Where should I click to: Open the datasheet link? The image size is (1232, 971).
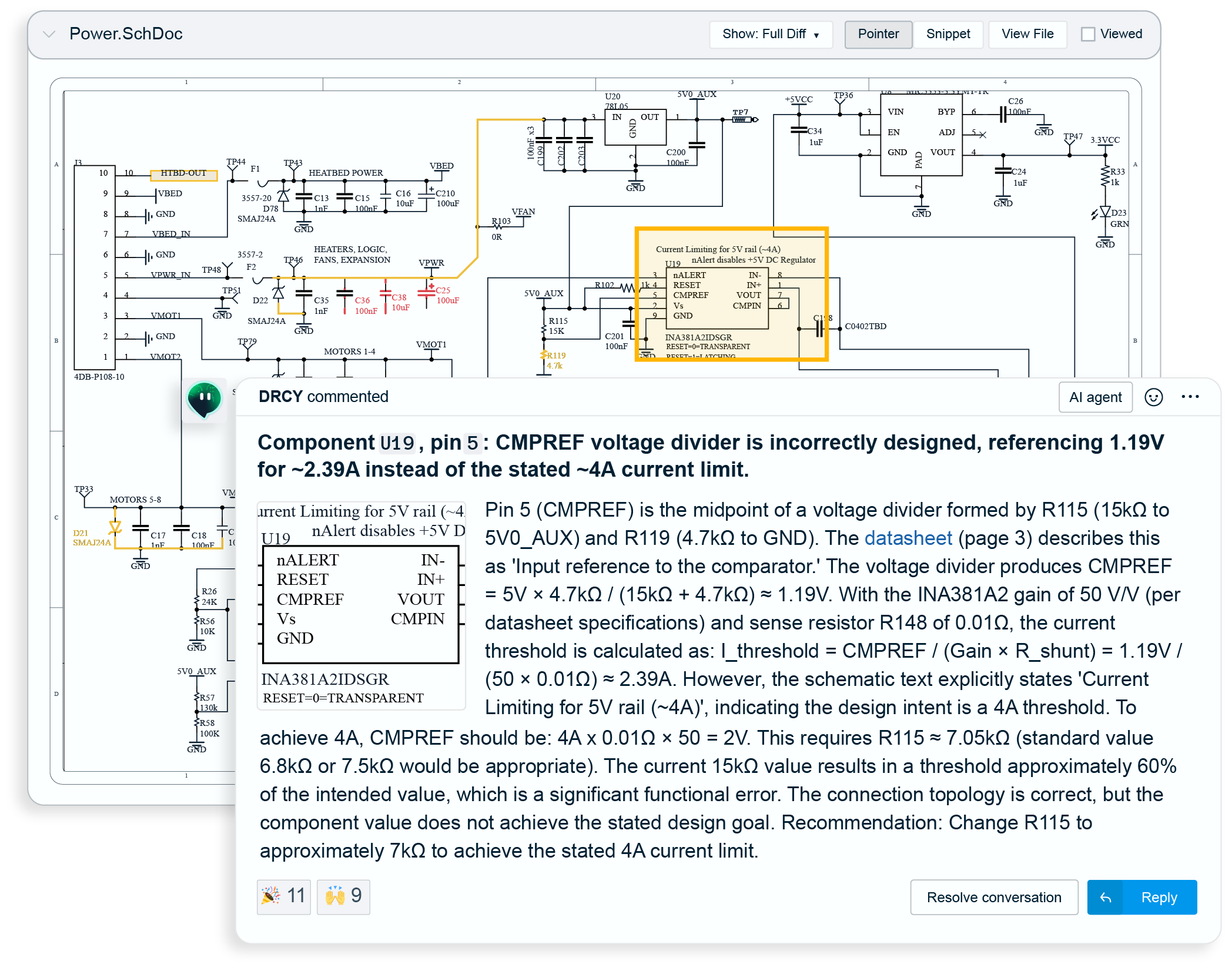click(908, 538)
